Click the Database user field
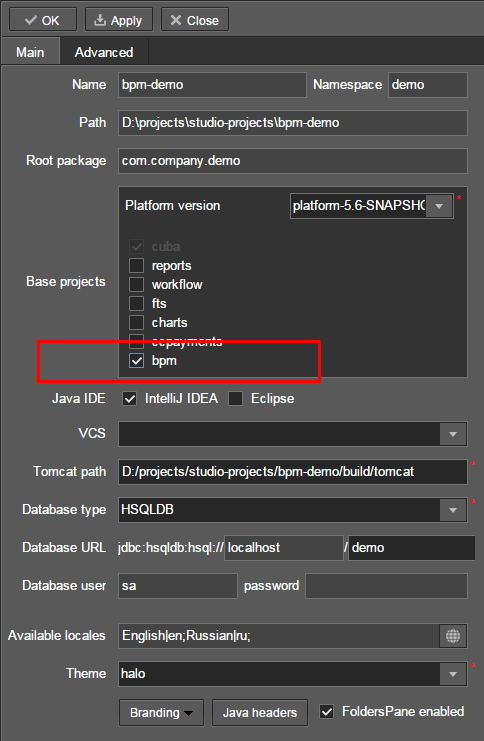 click(x=178, y=586)
